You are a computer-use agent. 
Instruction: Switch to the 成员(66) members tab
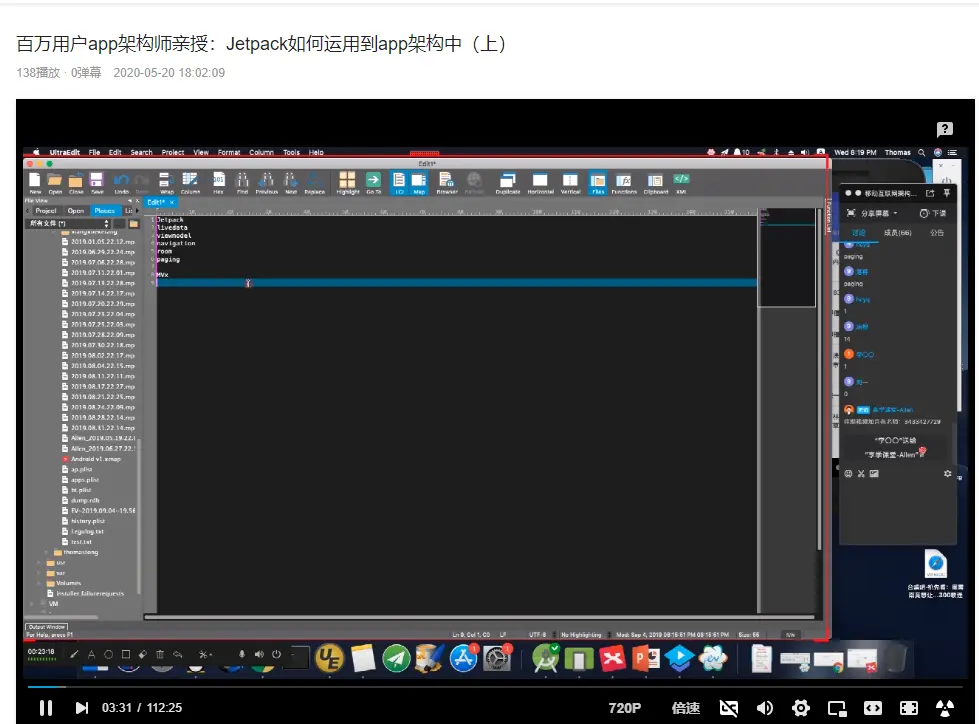click(x=897, y=233)
